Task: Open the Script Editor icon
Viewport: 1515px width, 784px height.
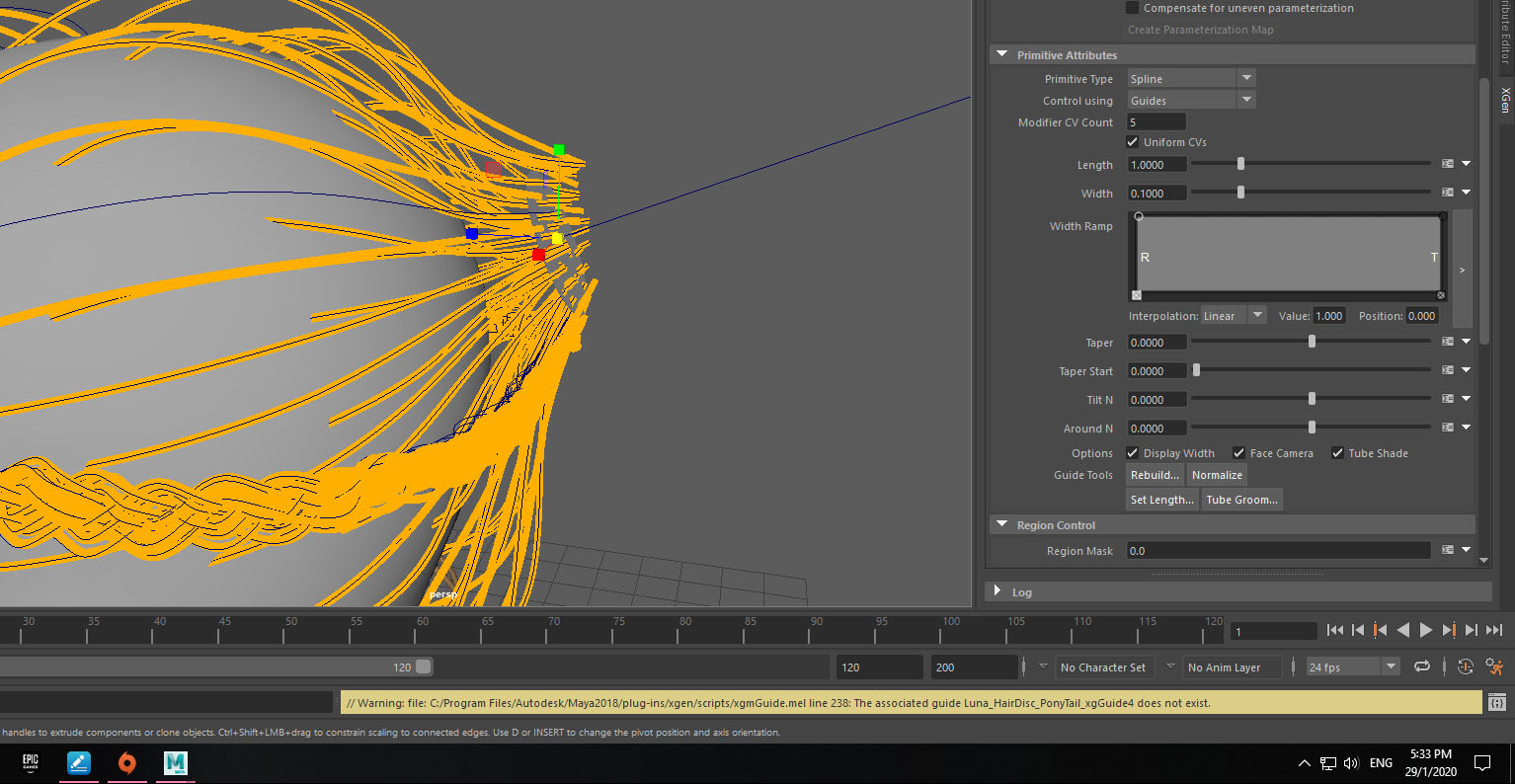Action: pyautogui.click(x=1497, y=702)
